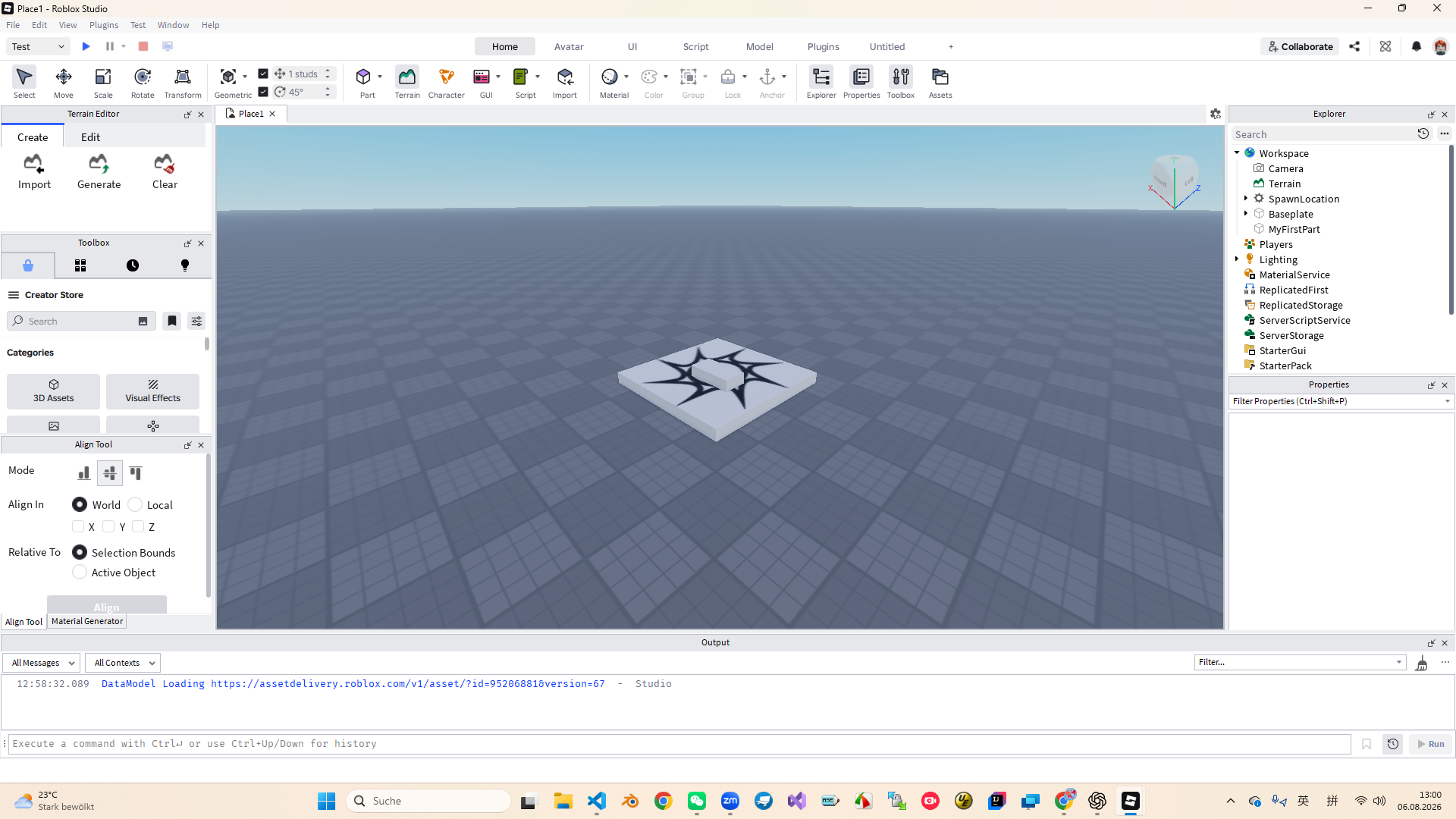The width and height of the screenshot is (1456, 819).
Task: Open Toolbox Inventory grid tab
Action: (80, 265)
